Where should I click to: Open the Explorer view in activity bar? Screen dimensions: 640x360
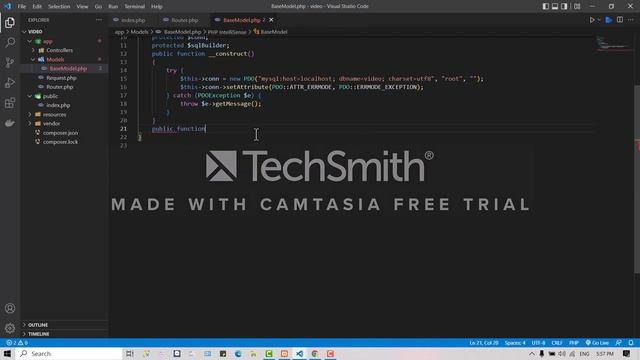10,23
